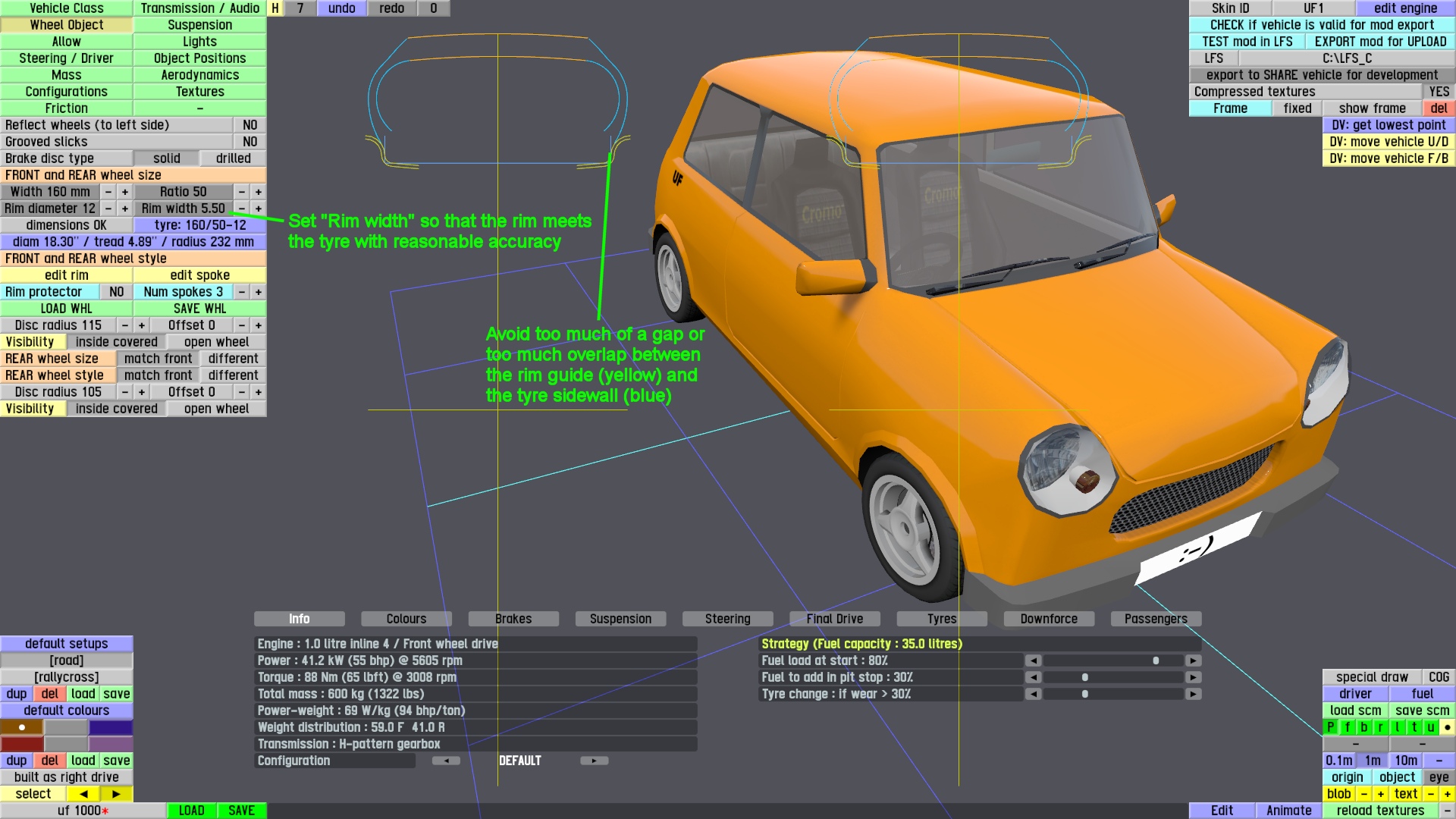Click the right arrow next to select
The image size is (1456, 819).
116,794
